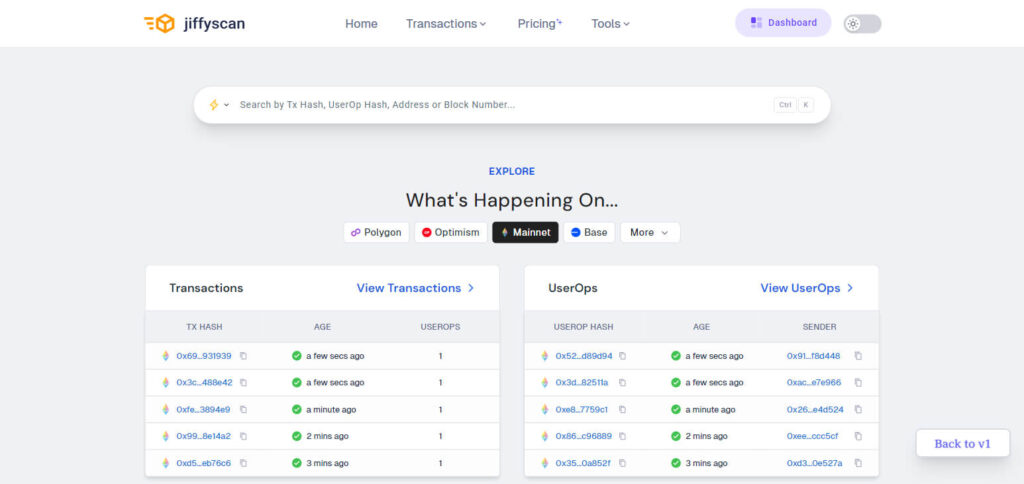
Task: Open the jiffyscan logo home link
Action: 195,24
